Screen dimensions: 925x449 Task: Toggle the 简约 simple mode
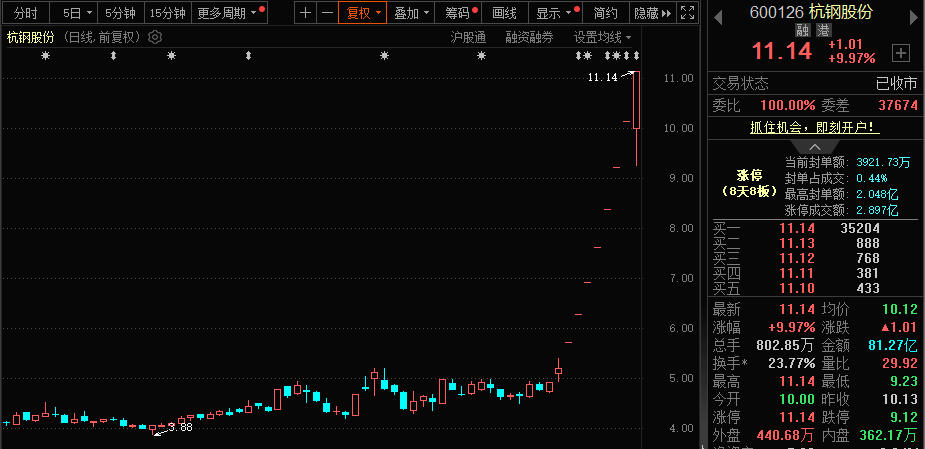[x=605, y=13]
